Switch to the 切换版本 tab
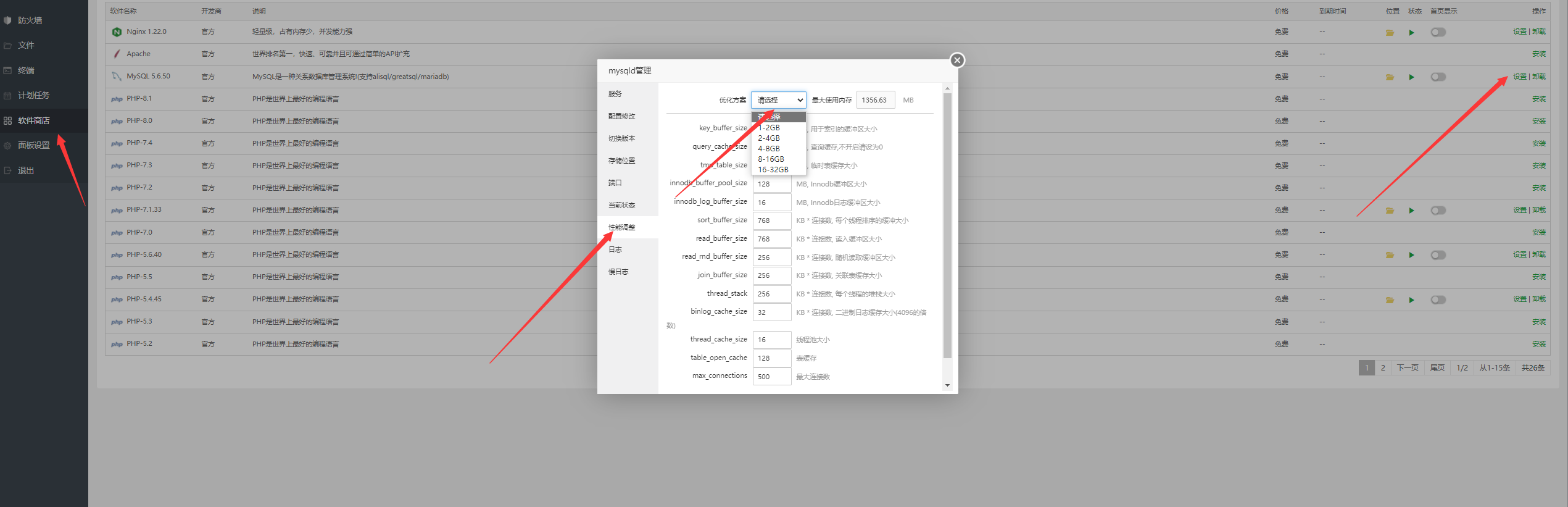Viewport: 1568px width, 507px height. pos(628,138)
